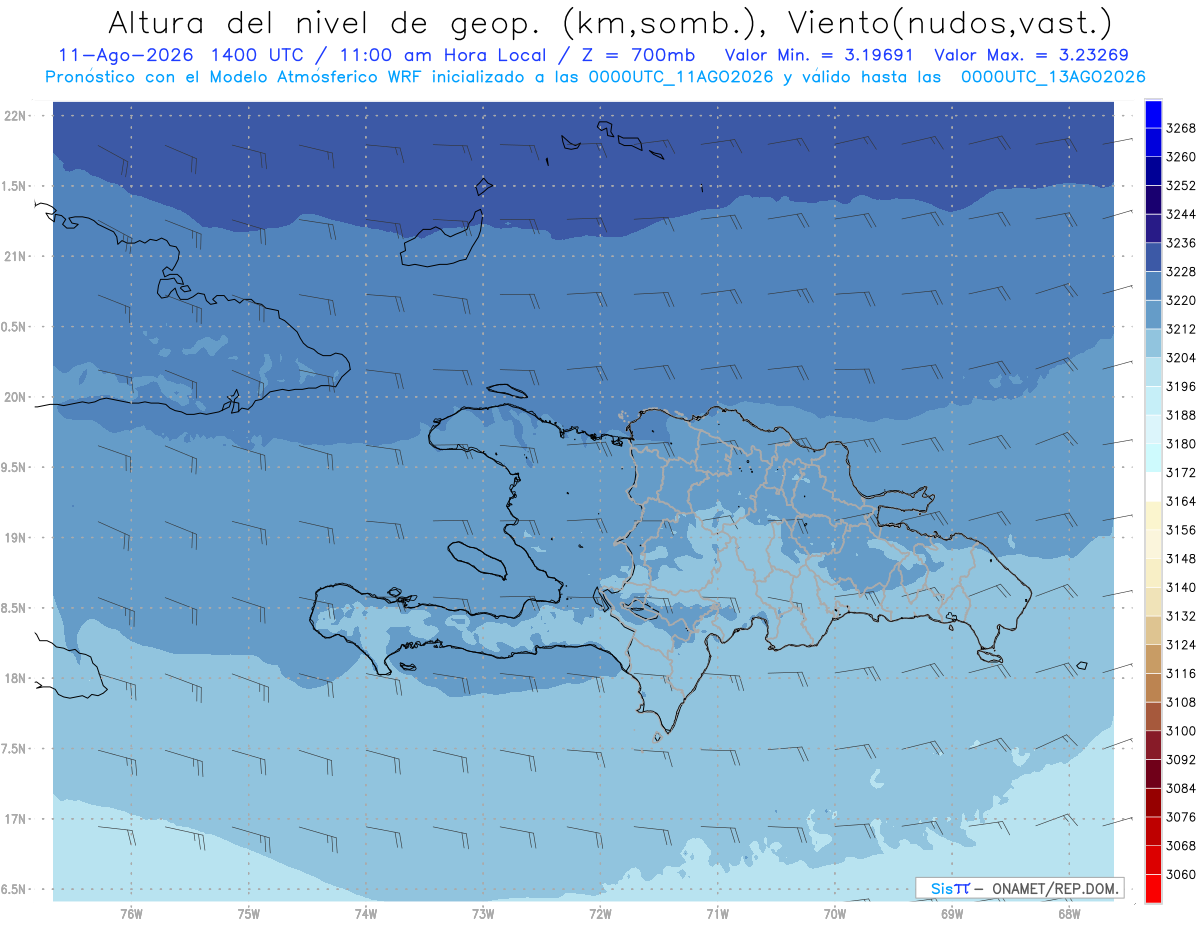
Task: Click the legend swatch between 3100 and 3092
Action: (1153, 745)
